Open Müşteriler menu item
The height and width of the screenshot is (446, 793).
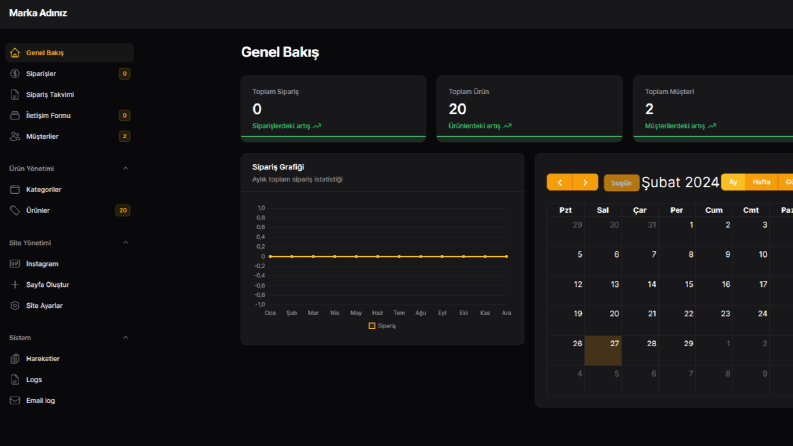69,137
